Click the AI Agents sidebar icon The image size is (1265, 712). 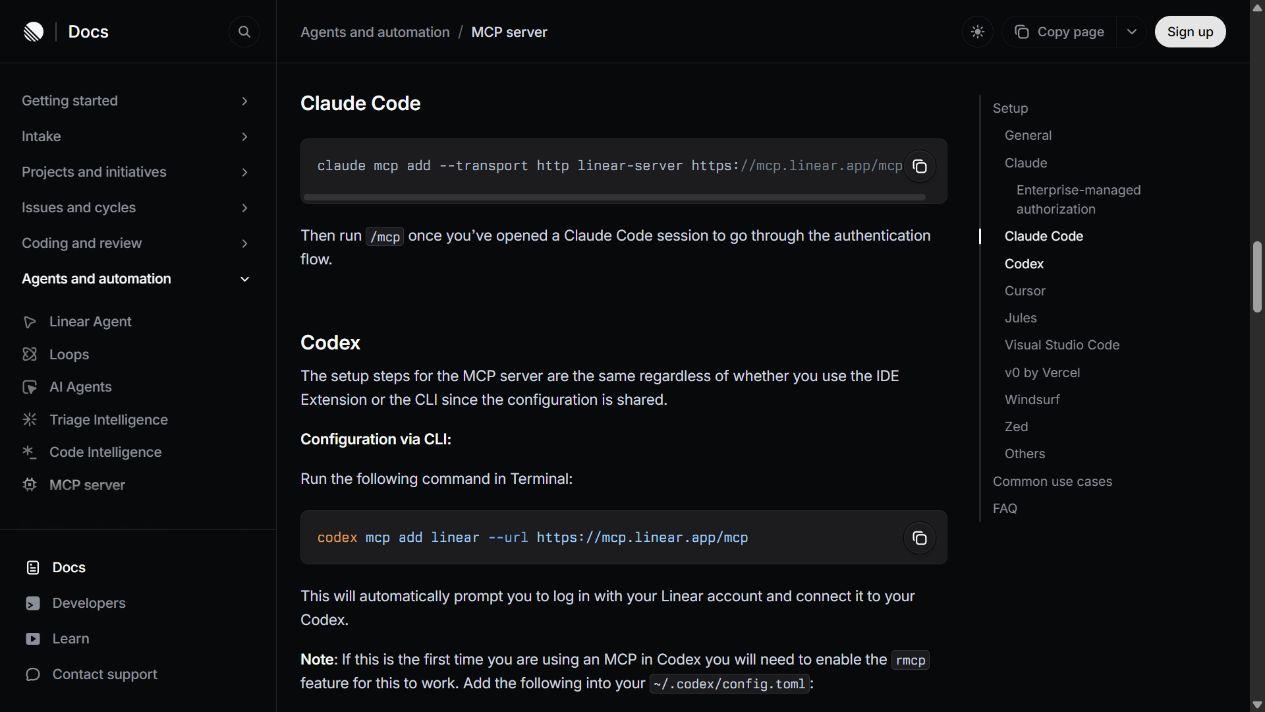click(30, 387)
